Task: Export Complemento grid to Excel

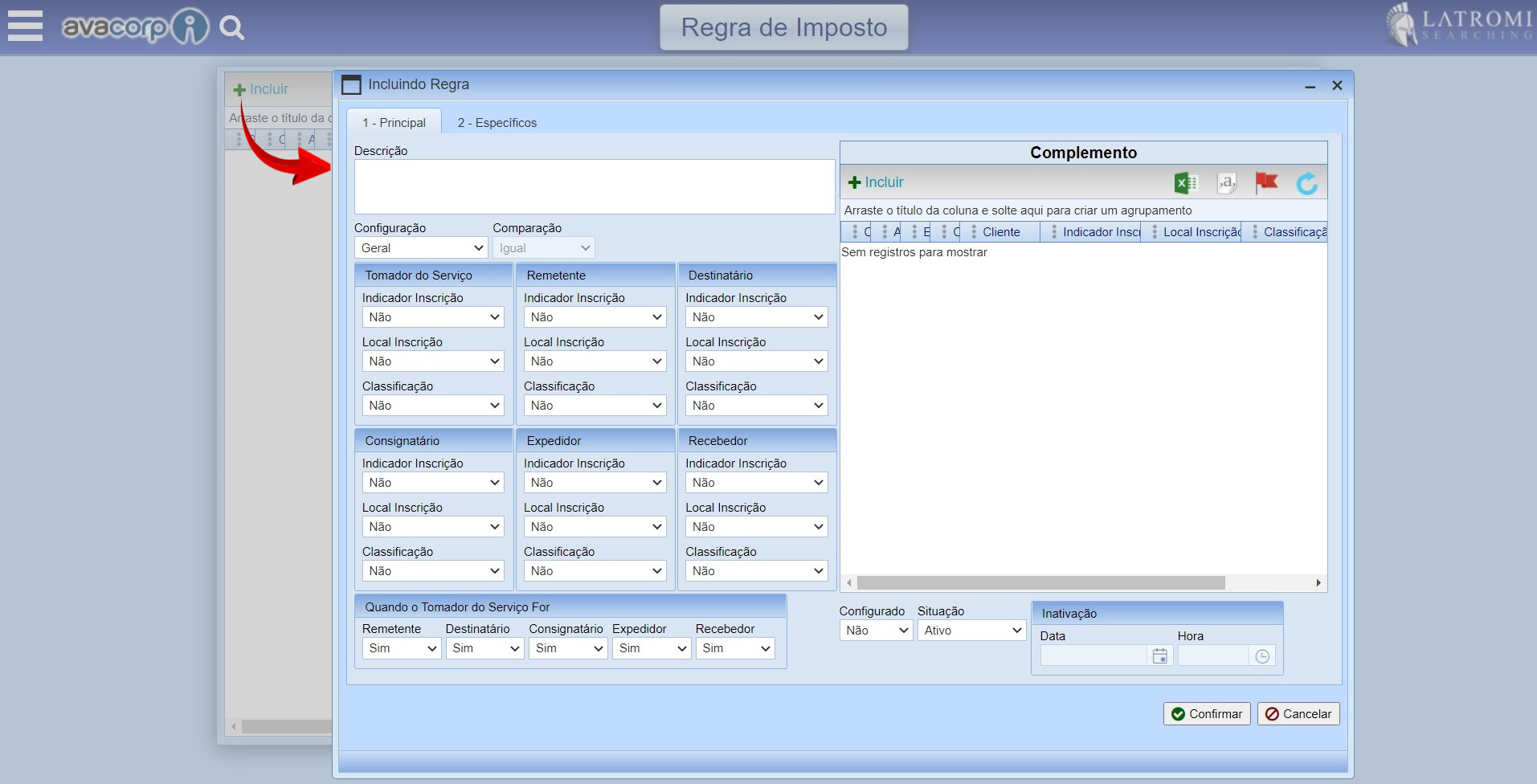Action: pos(1185,183)
